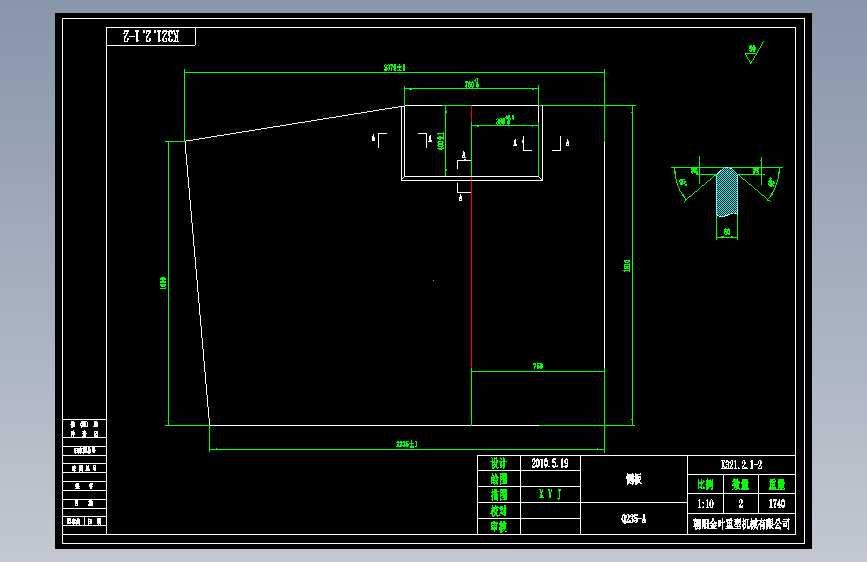Click the design date 2019.5.19
Image resolution: width=867 pixels, height=562 pixels.
550,463
